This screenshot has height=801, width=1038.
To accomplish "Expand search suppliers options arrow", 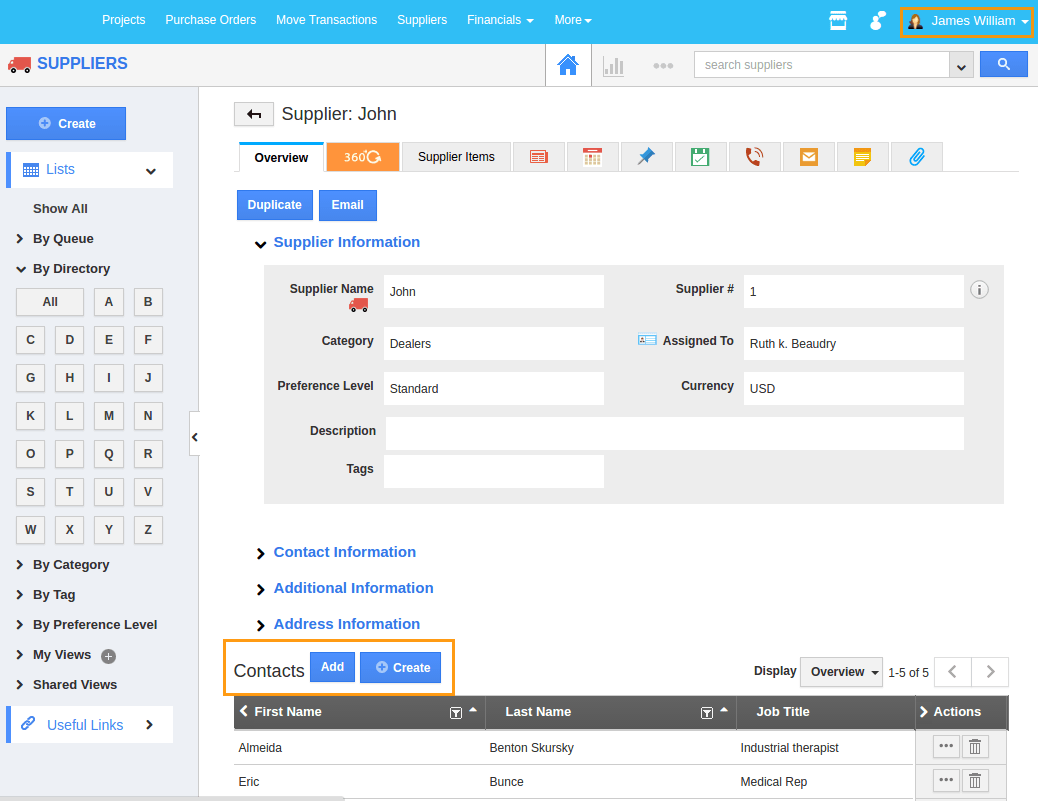I will (x=961, y=65).
